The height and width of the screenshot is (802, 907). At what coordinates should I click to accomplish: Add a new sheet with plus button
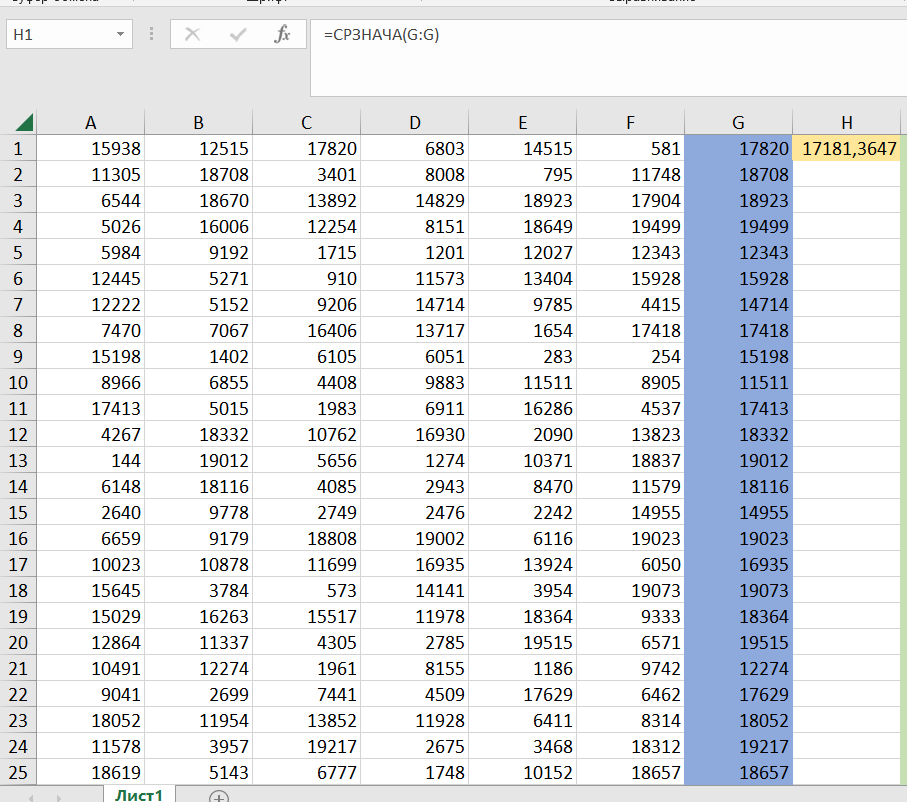pyautogui.click(x=219, y=796)
